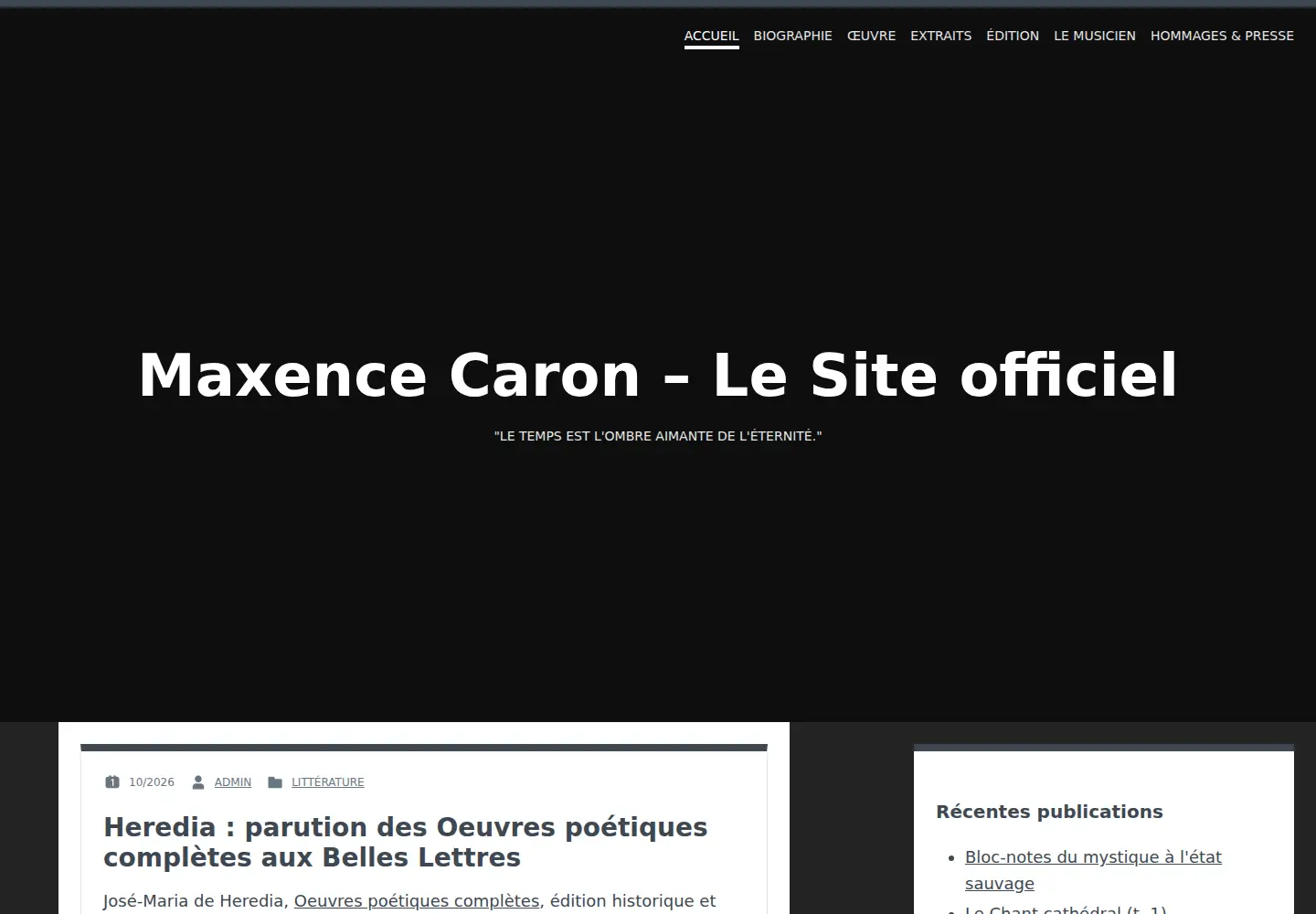Open the ŒUVRE menu item
This screenshot has width=1316, height=914.
pyautogui.click(x=871, y=36)
